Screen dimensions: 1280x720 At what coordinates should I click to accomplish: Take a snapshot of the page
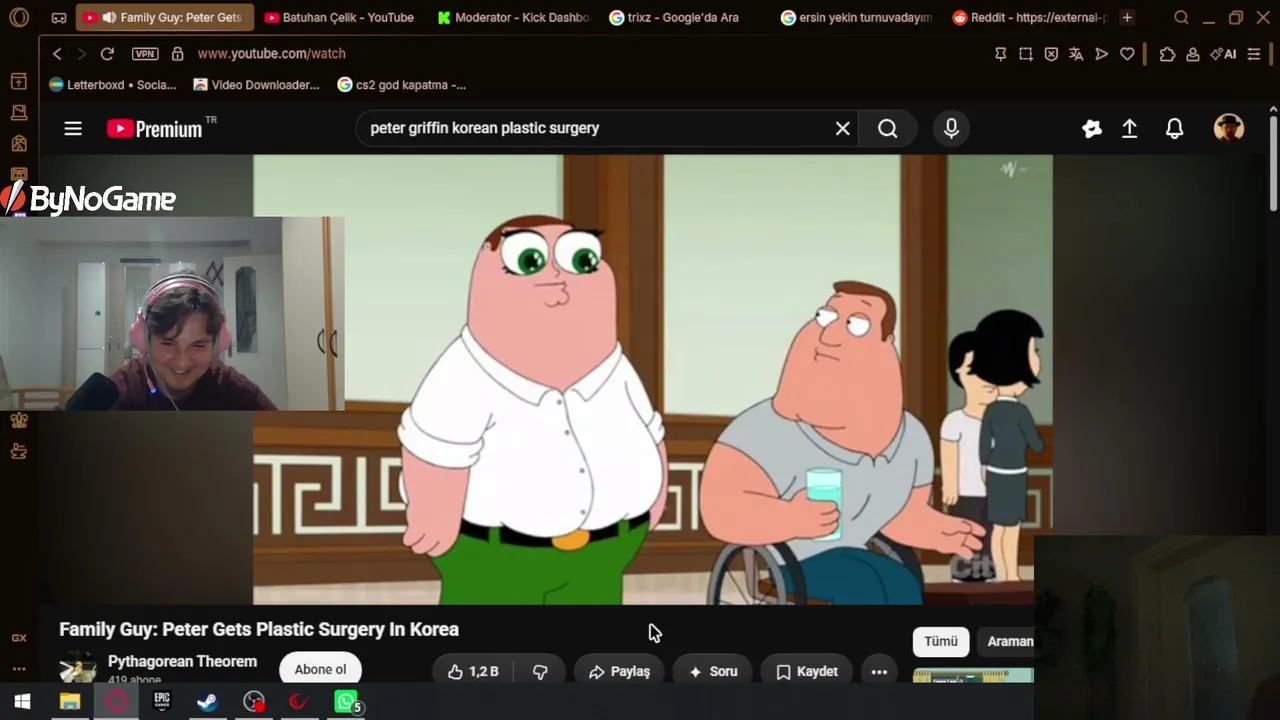point(1026,54)
